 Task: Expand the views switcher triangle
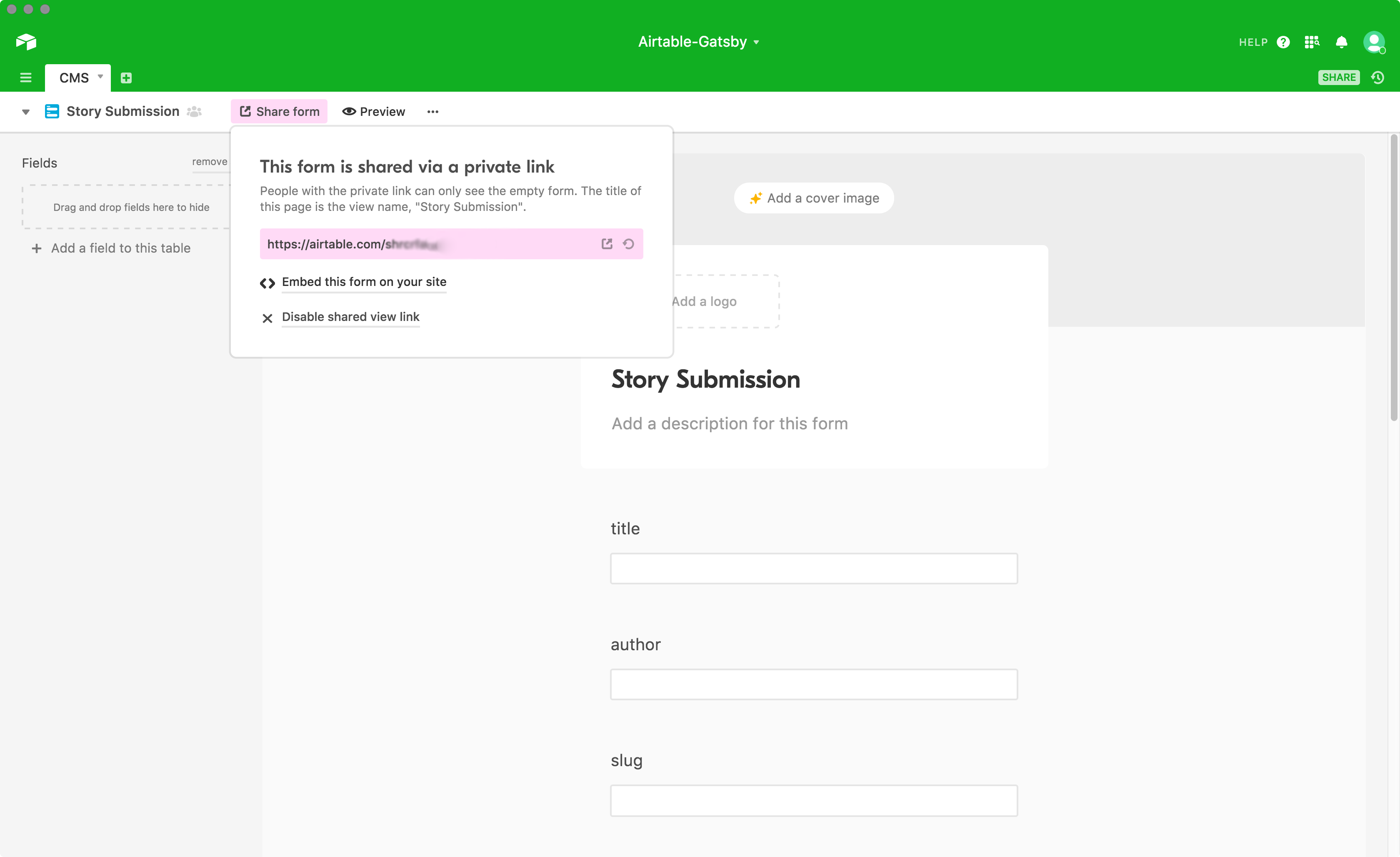tap(25, 112)
